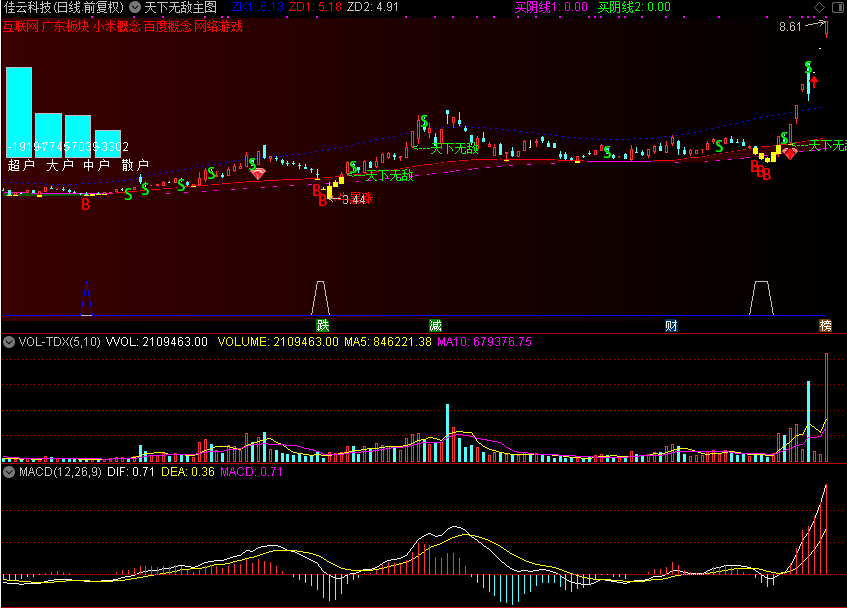The width and height of the screenshot is (847, 608).
Task: Click the 佳云科技(日线.前复权) stock title
Action: pos(64,7)
